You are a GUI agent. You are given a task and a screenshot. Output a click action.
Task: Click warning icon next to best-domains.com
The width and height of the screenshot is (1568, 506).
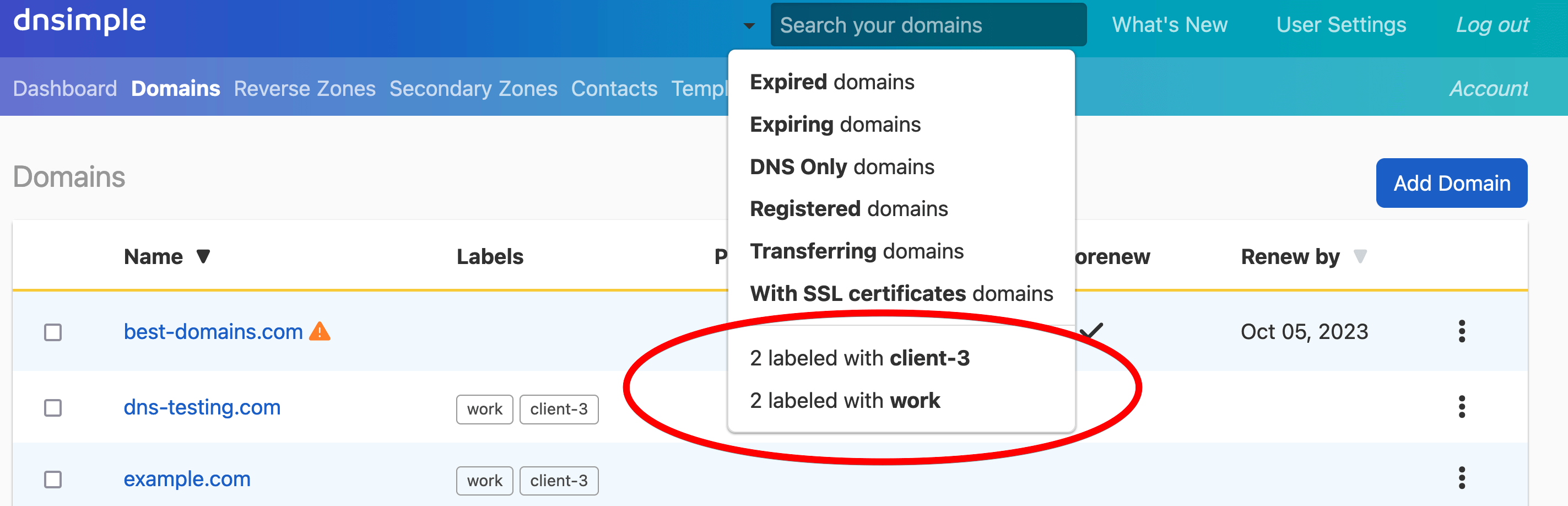tap(320, 331)
